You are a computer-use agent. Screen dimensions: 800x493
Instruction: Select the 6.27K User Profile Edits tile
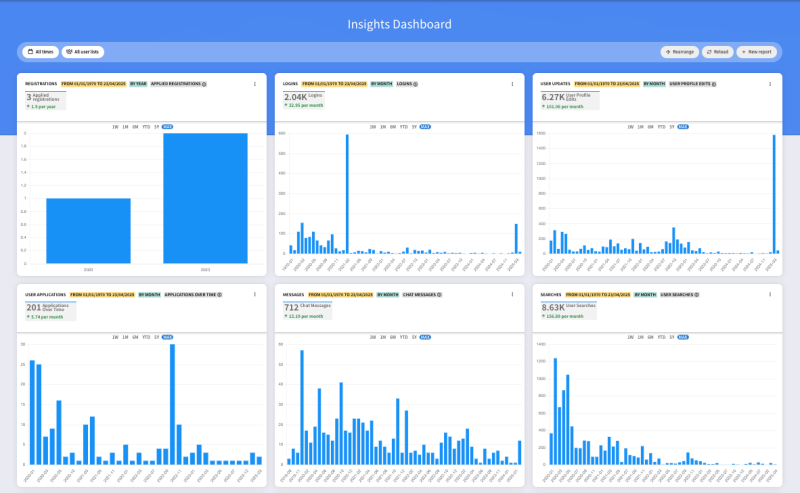tap(570, 101)
